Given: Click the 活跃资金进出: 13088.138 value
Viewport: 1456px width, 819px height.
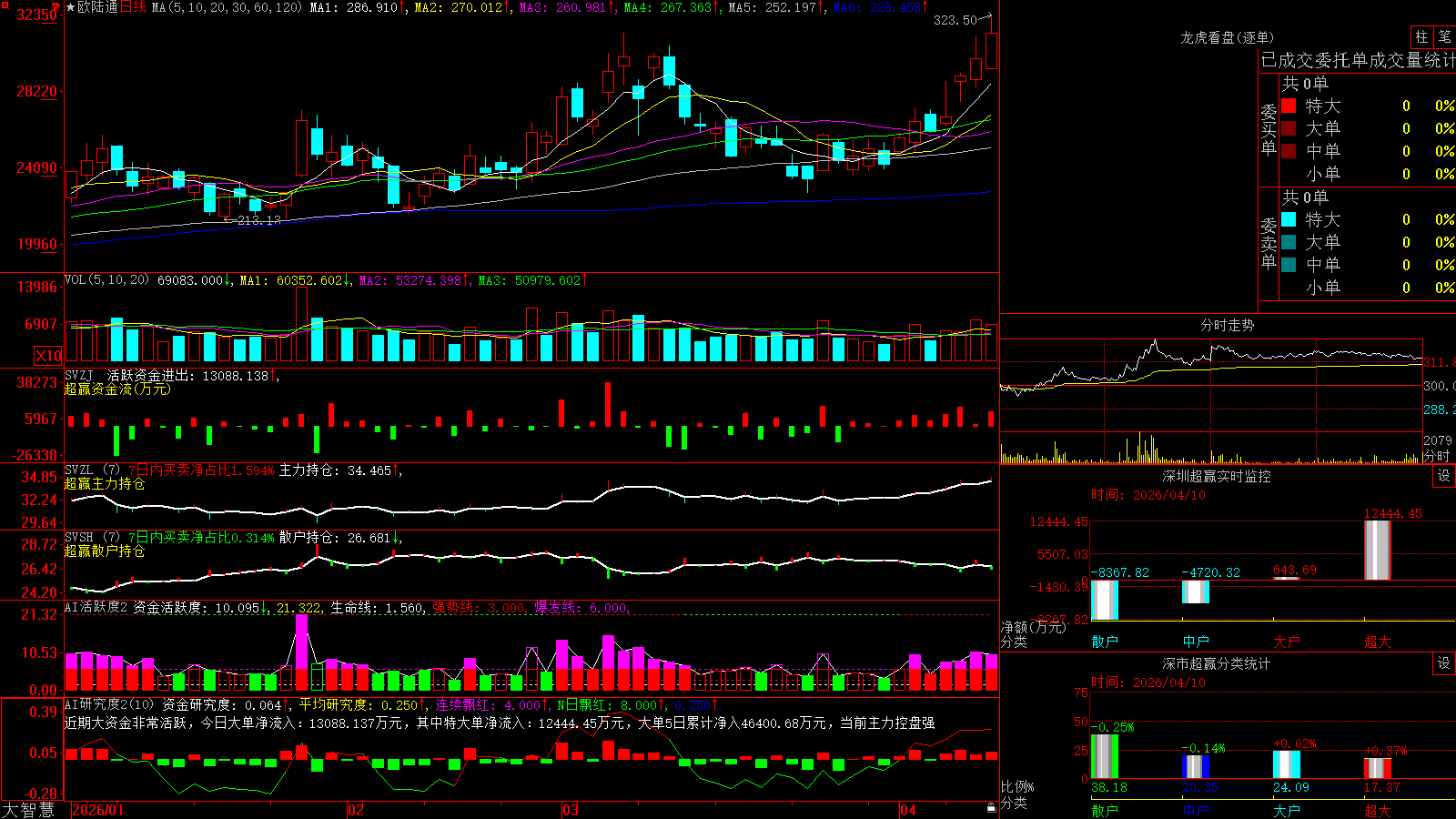Looking at the screenshot, I should 193,375.
